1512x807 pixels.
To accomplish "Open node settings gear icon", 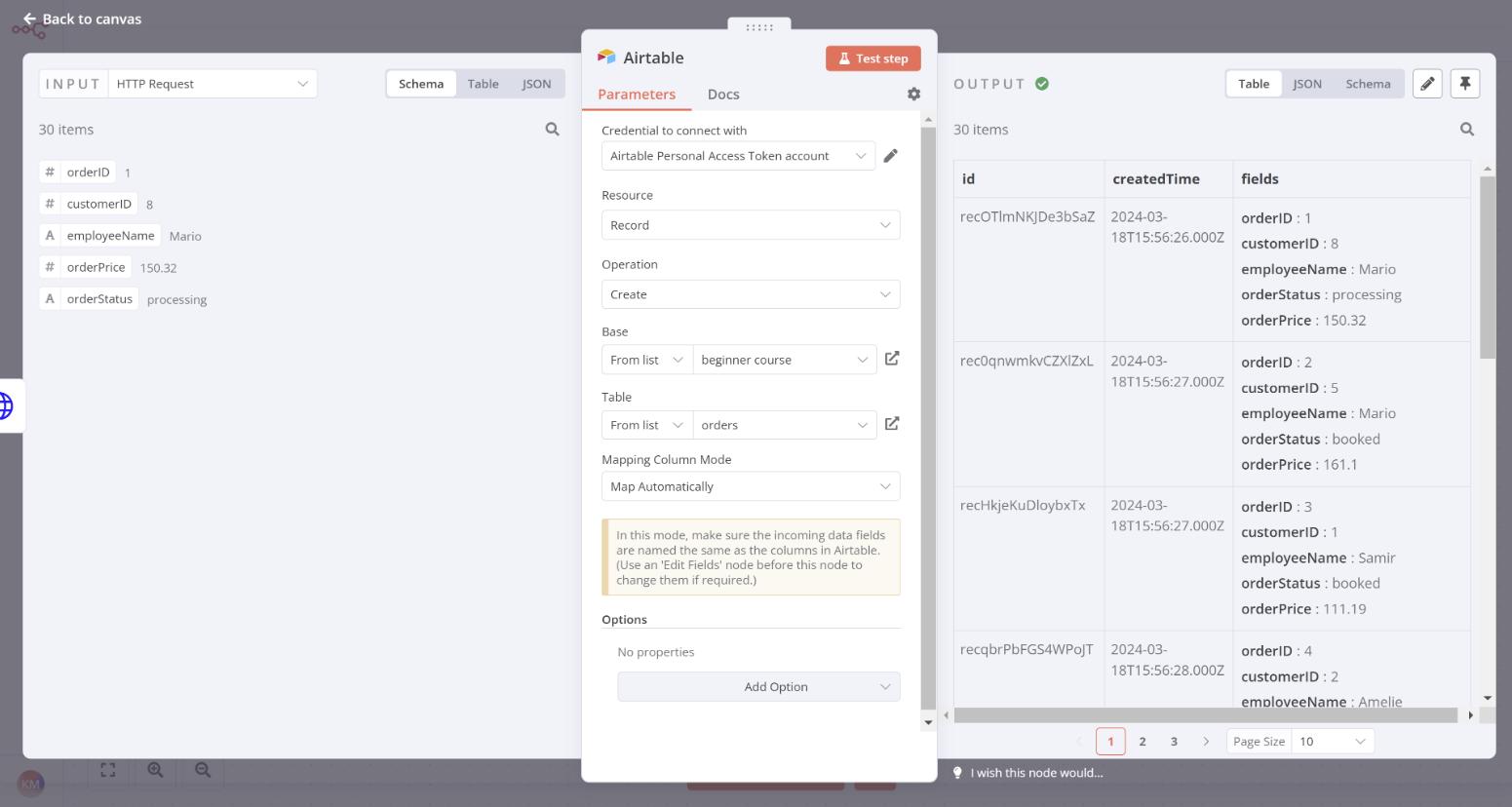I will click(x=913, y=94).
